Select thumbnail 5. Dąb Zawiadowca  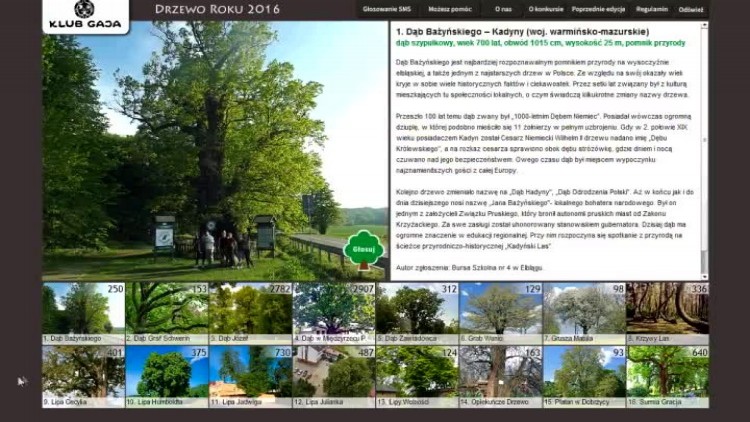(417, 313)
